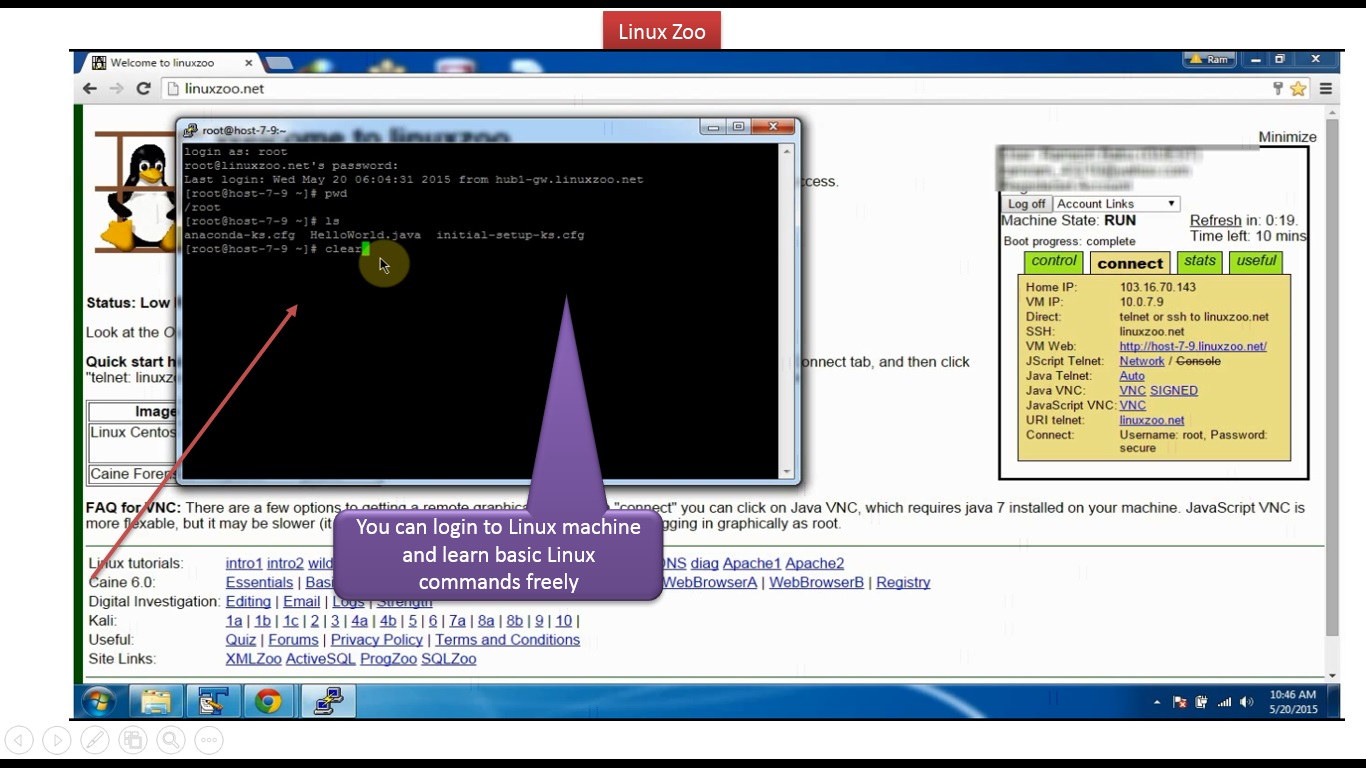Reload the linuxzoo page
The width and height of the screenshot is (1366, 768).
coord(143,88)
